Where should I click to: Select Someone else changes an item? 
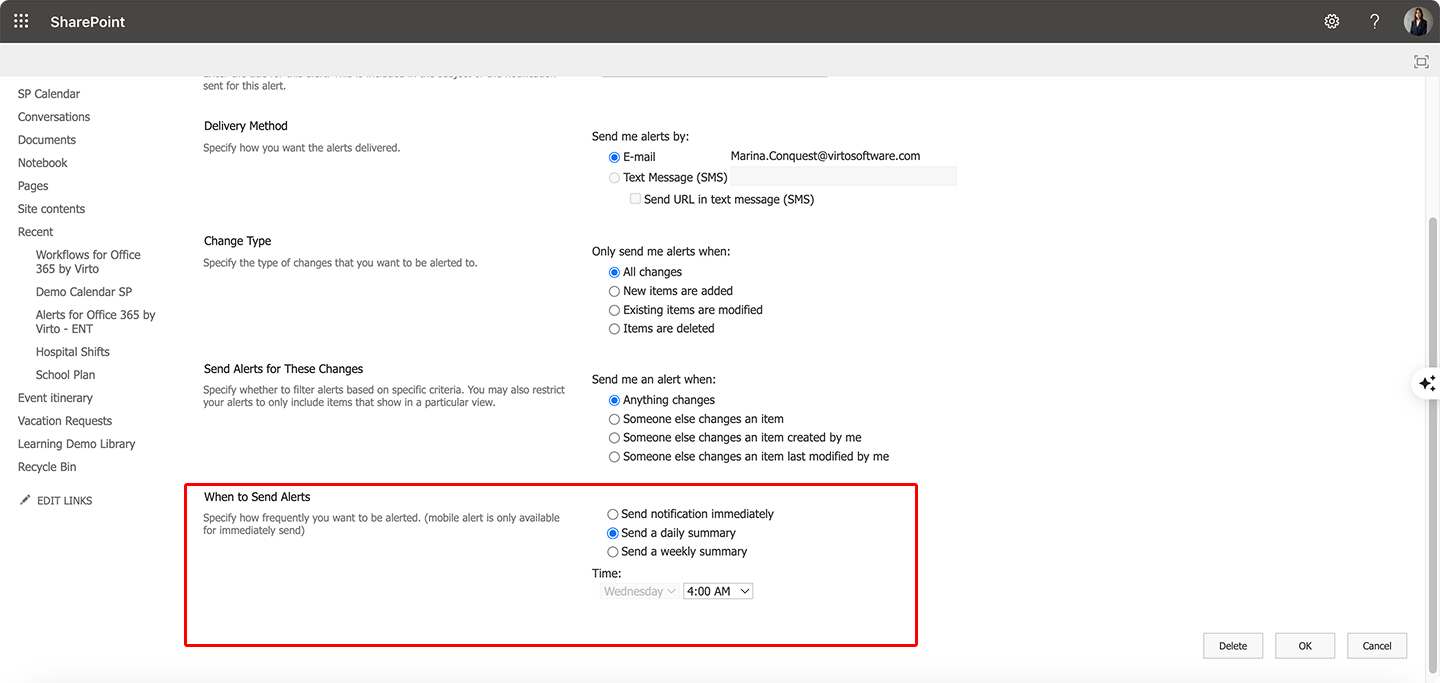(614, 418)
